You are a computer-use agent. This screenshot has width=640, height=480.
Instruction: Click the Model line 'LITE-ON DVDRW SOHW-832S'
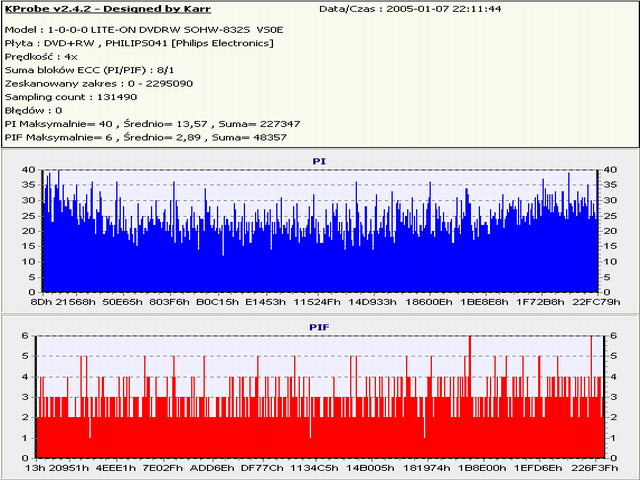point(144,30)
